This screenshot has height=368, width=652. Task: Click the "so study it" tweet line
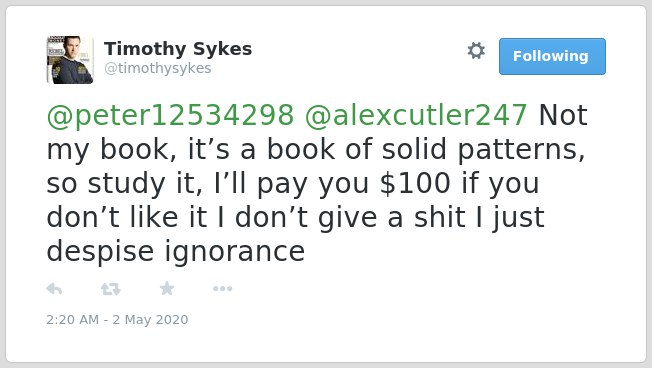124,184
